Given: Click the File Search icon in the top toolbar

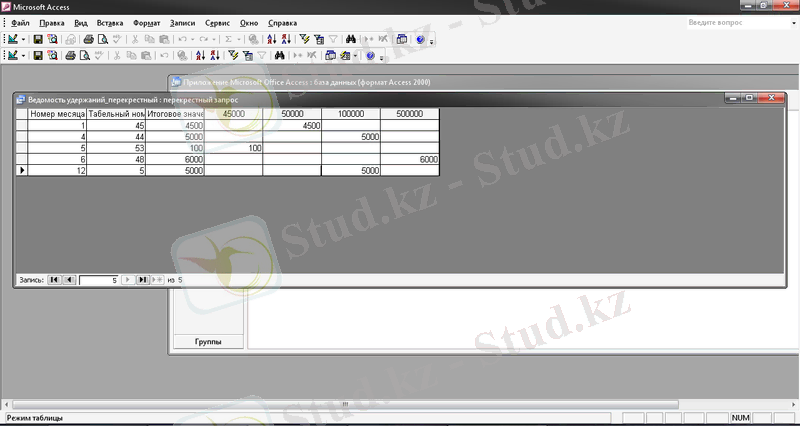Looking at the screenshot, I should [x=52, y=39].
